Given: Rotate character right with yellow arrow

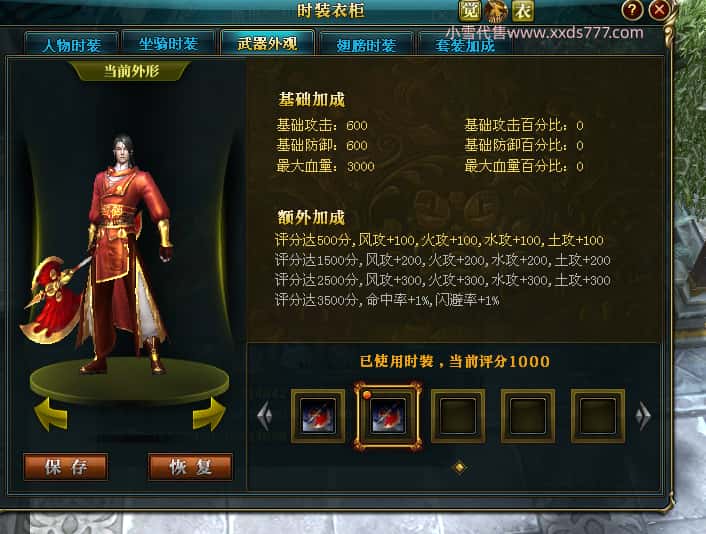Looking at the screenshot, I should 209,414.
